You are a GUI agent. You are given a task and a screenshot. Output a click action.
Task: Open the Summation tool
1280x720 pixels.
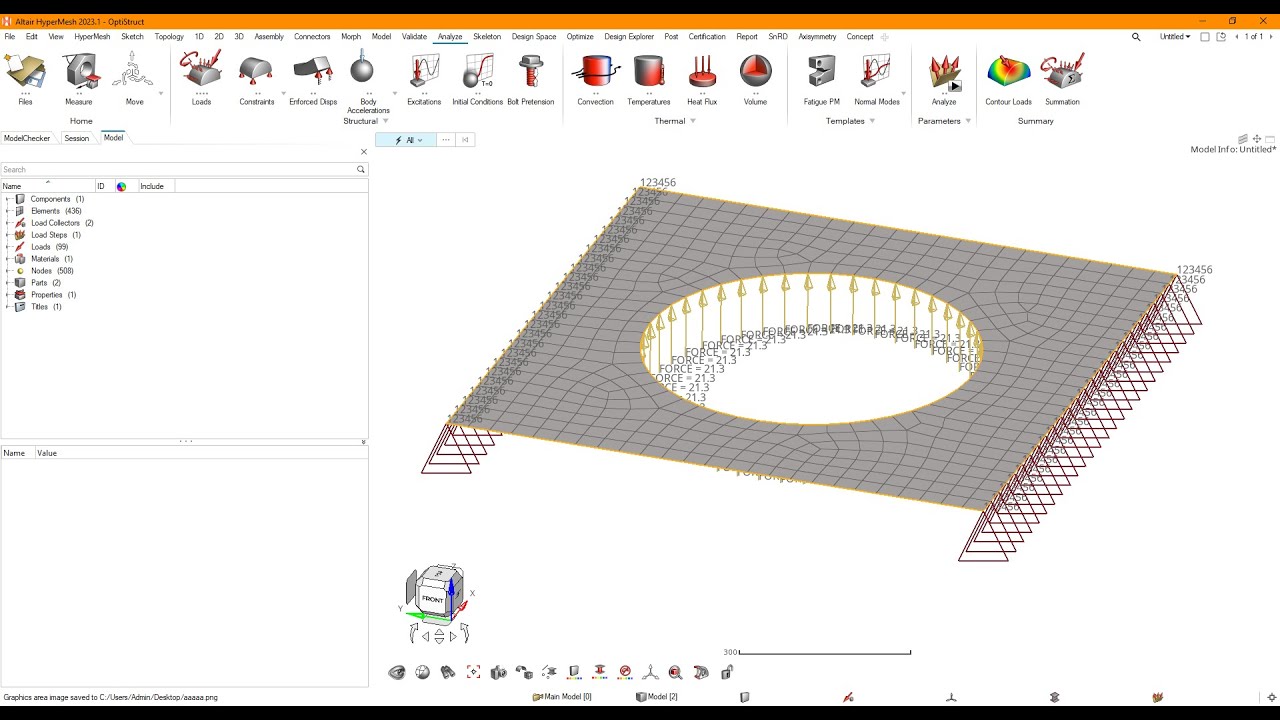[x=1062, y=79]
